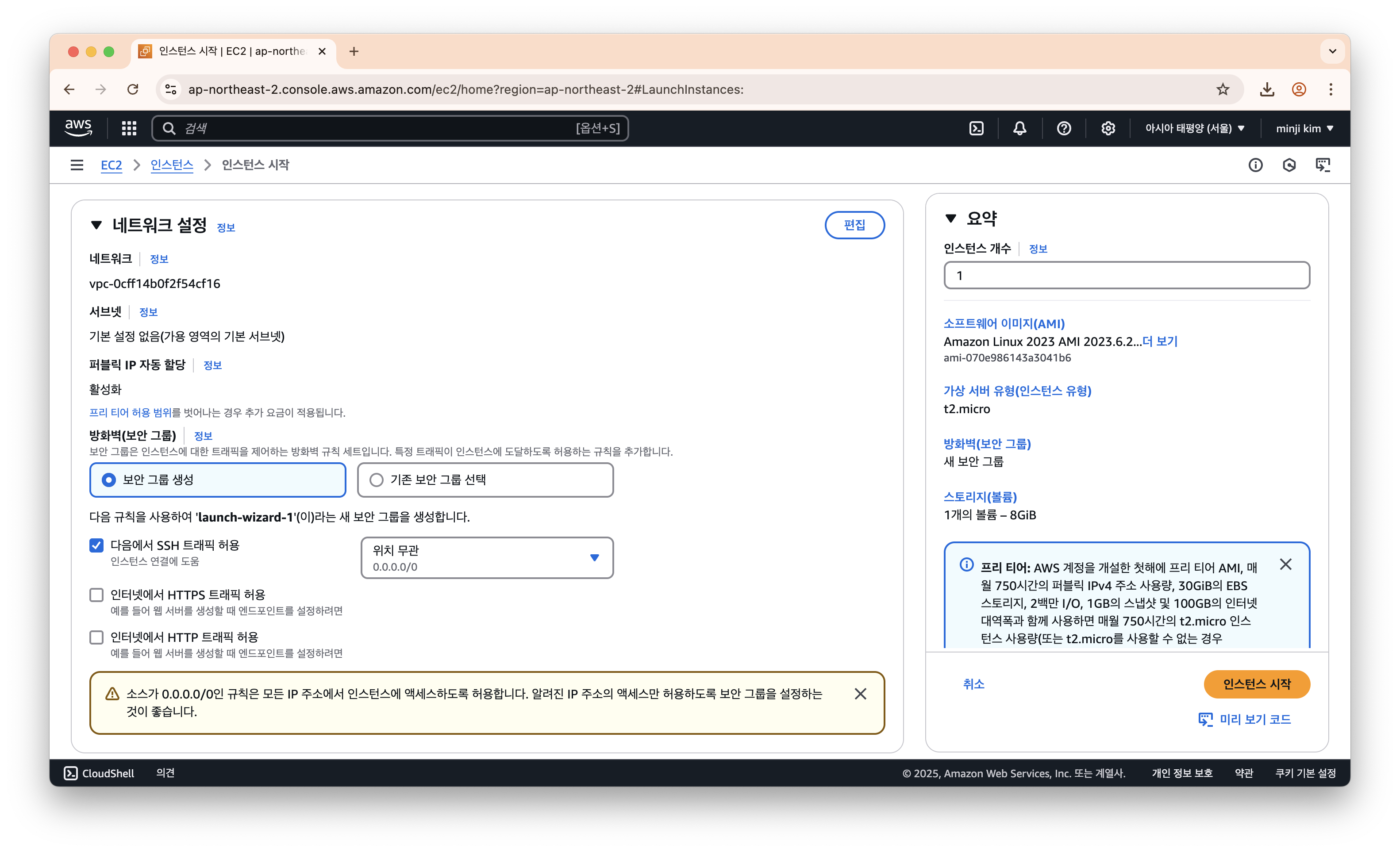Open 쿠키 기본 설정 in the footer
The height and width of the screenshot is (852, 1400).
1305,773
